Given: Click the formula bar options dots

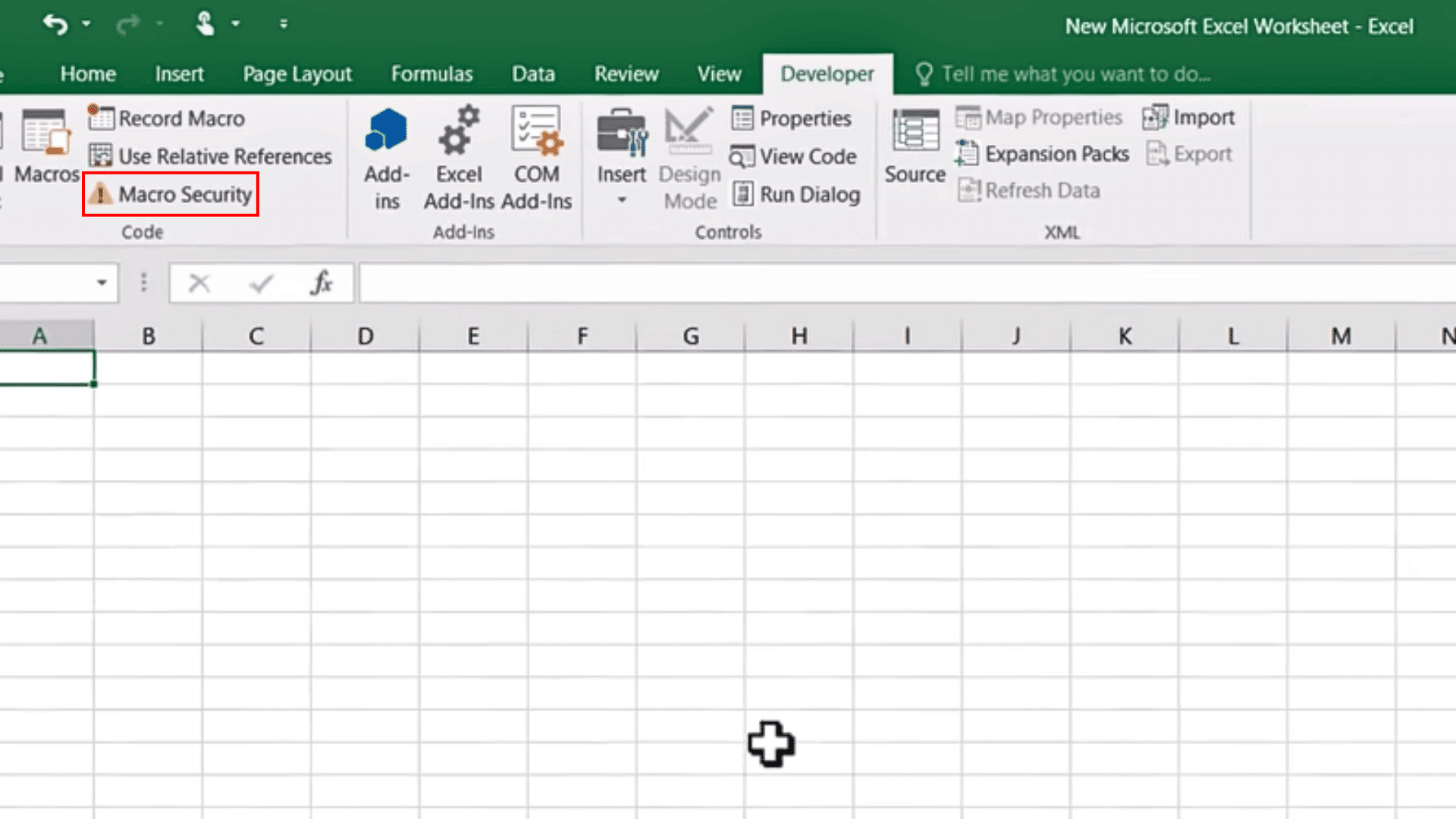Looking at the screenshot, I should click(143, 283).
